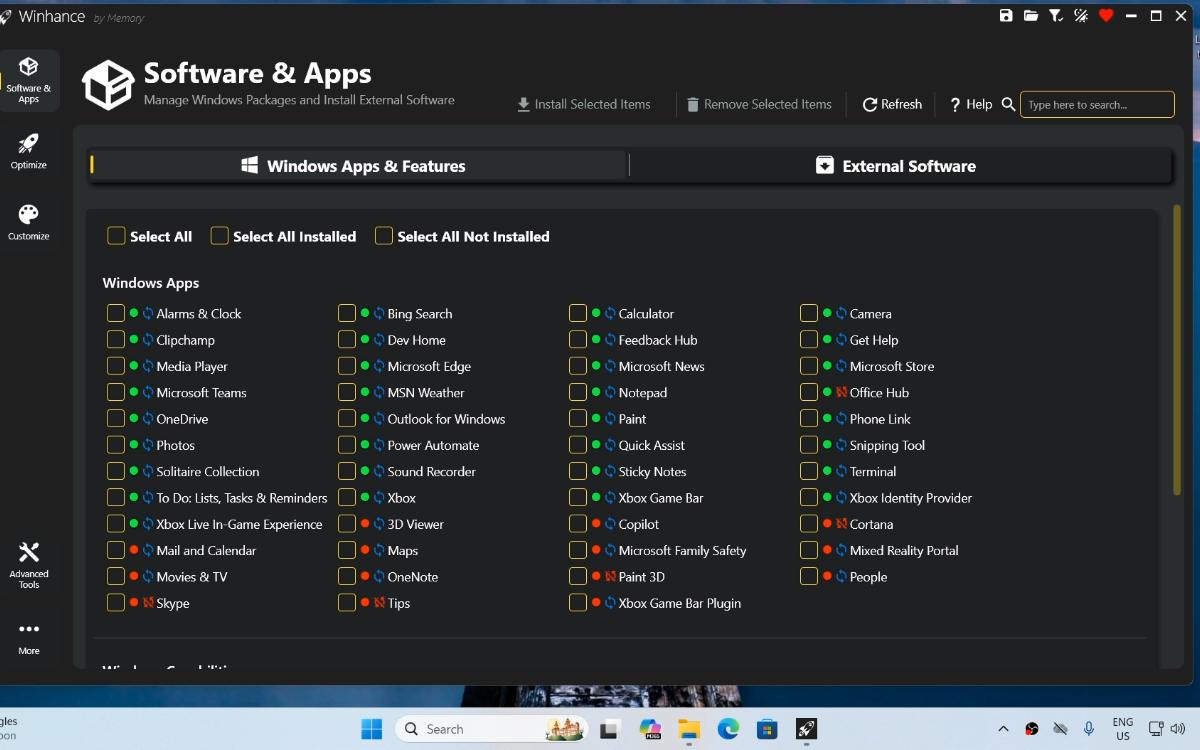Select the Copilot app checkbox
1200x750 pixels.
[x=578, y=524]
